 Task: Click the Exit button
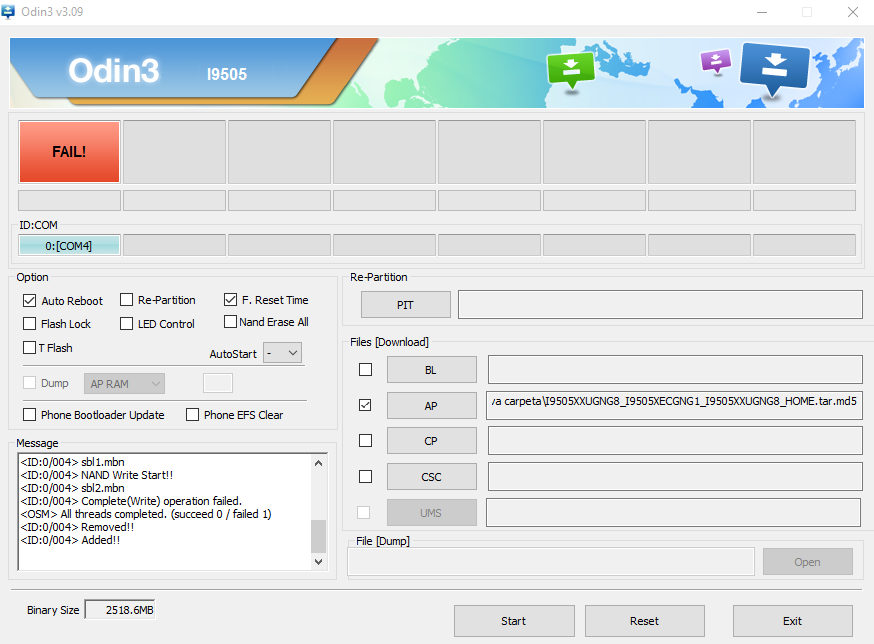[793, 621]
